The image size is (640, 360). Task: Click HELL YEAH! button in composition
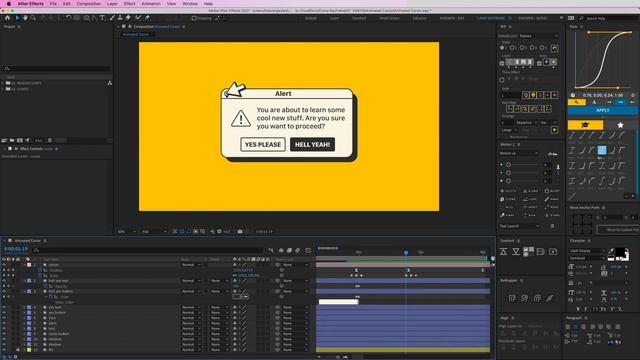pyautogui.click(x=312, y=144)
